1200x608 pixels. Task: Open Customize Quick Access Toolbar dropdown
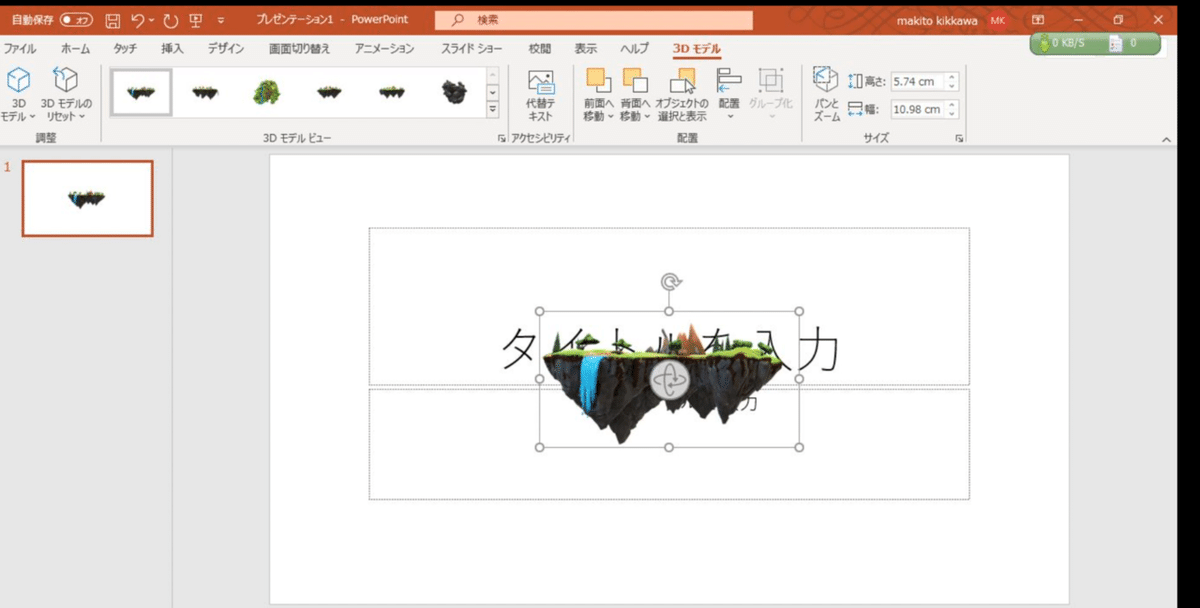[x=220, y=20]
